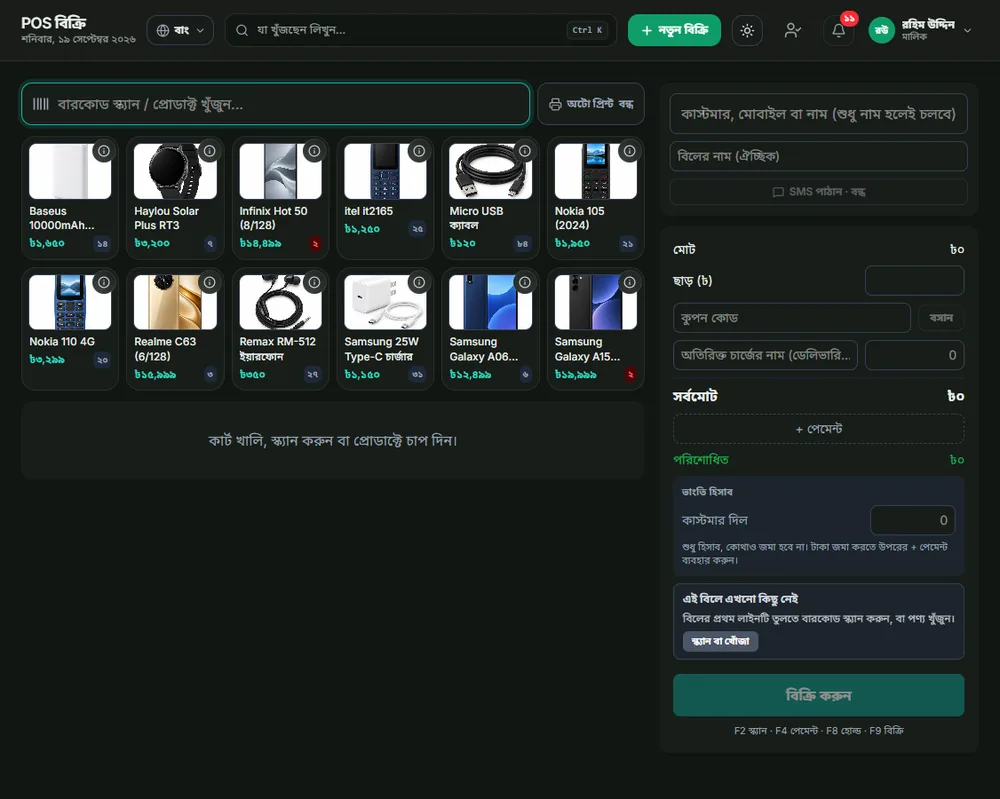Toggle SMS পাঠান option
The height and width of the screenshot is (799, 1000).
click(x=818, y=191)
